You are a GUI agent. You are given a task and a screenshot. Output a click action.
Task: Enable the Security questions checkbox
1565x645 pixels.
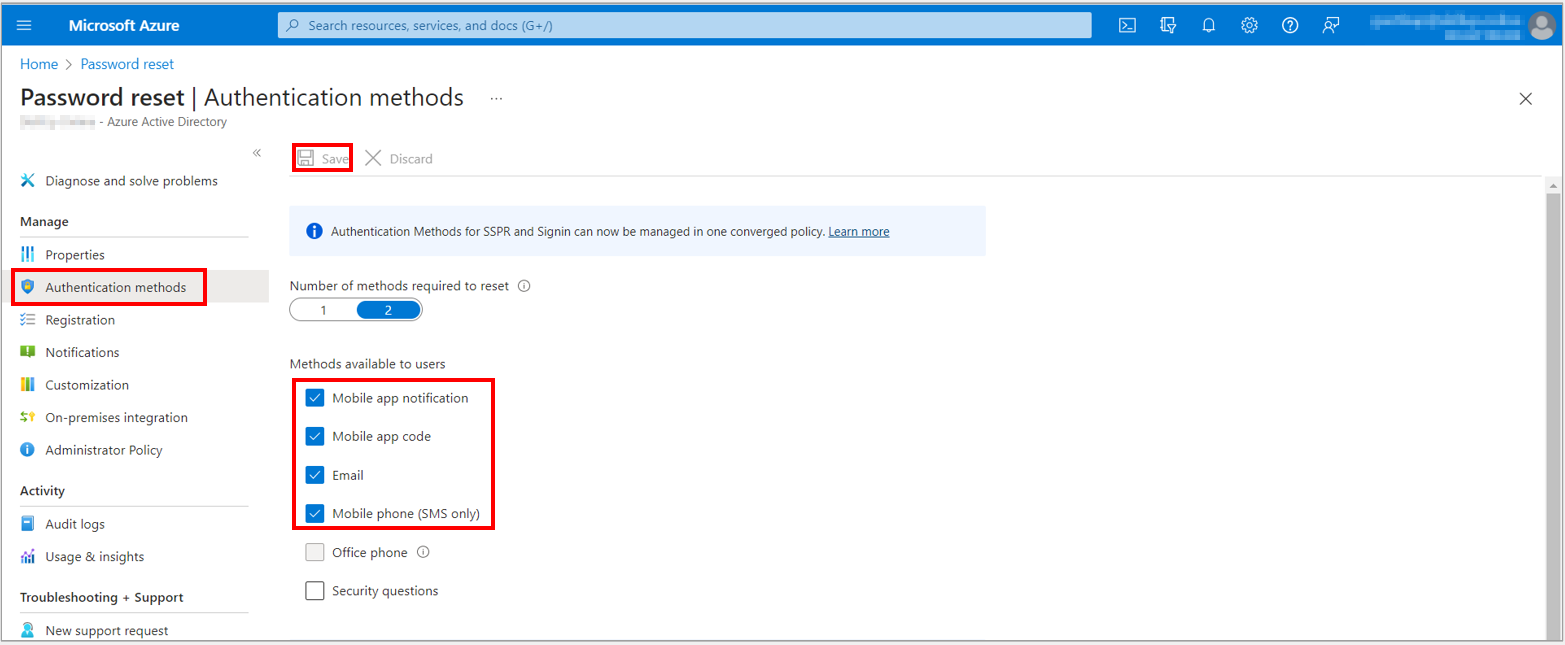tap(315, 591)
